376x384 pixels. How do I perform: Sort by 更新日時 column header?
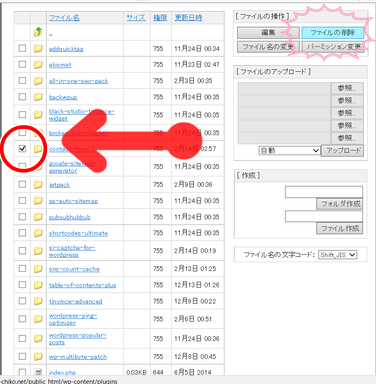[188, 18]
